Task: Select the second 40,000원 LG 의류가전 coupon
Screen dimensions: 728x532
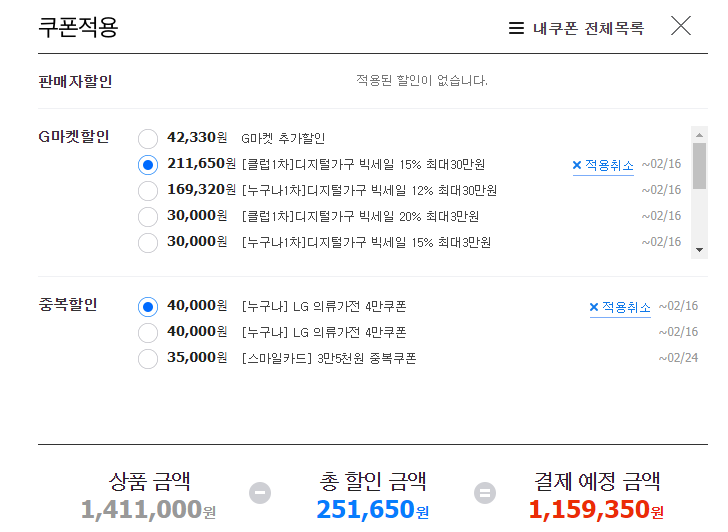Action: 148,332
